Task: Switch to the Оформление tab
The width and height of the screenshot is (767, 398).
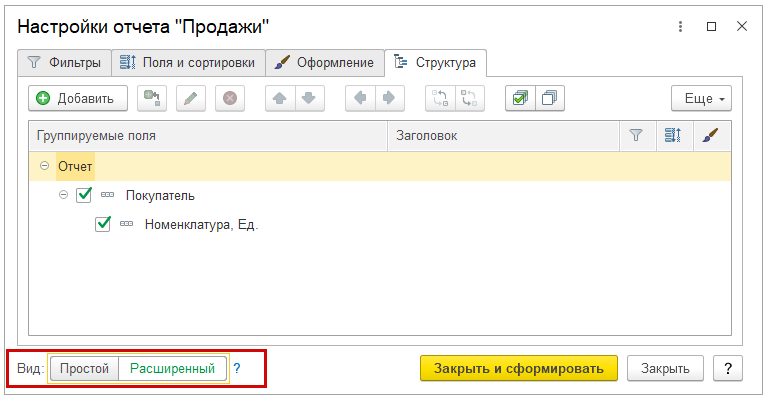Action: (x=325, y=63)
